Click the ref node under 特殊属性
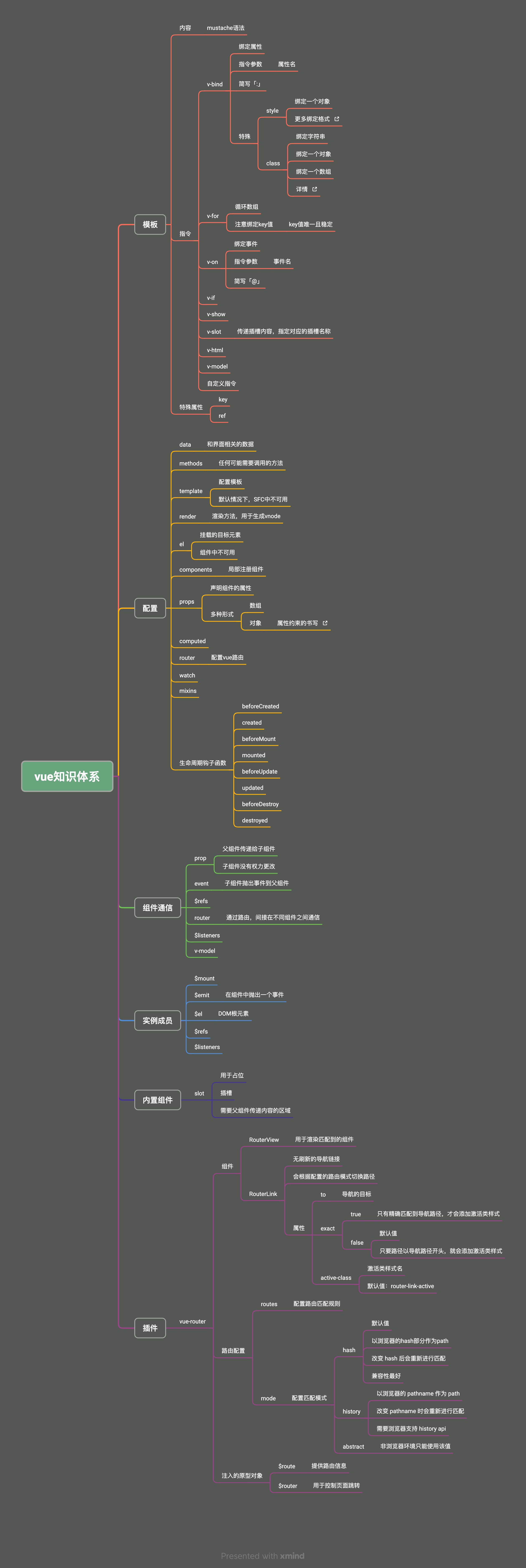The height and width of the screenshot is (1568, 526). (x=222, y=416)
